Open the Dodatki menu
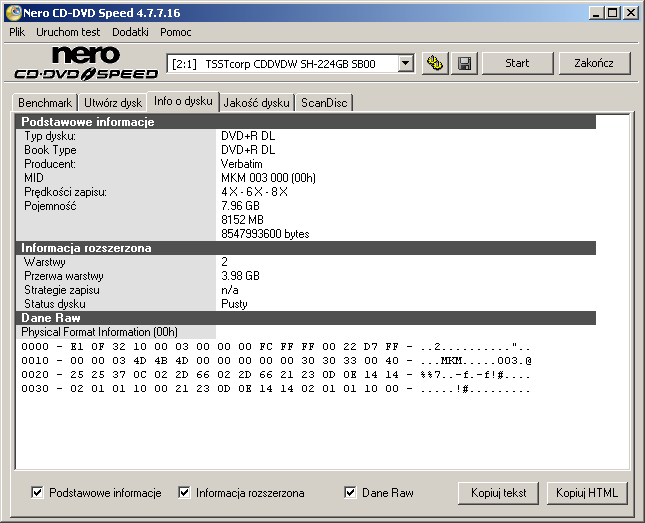 pyautogui.click(x=130, y=32)
